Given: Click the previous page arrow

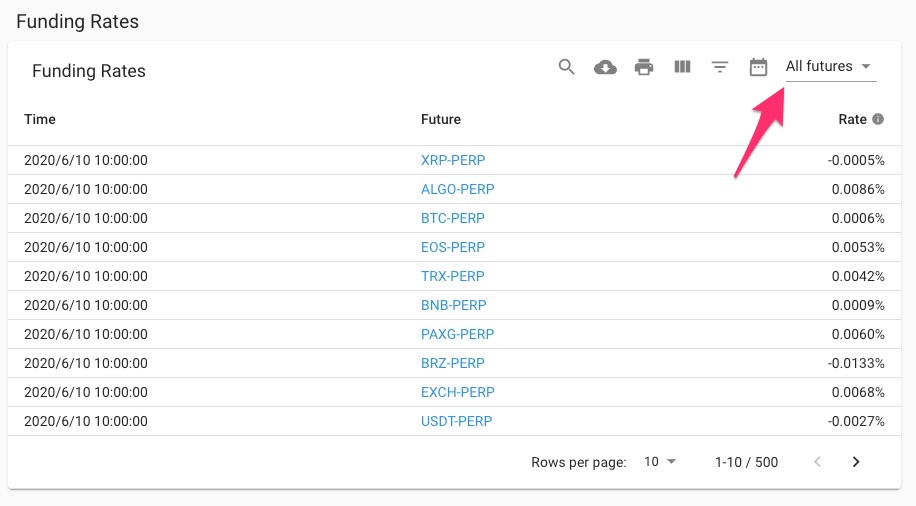Looking at the screenshot, I should pos(817,462).
